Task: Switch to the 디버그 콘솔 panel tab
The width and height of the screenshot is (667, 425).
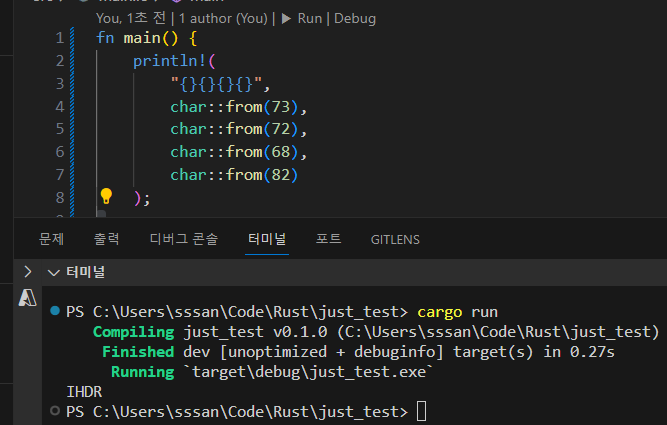Action: (x=184, y=239)
